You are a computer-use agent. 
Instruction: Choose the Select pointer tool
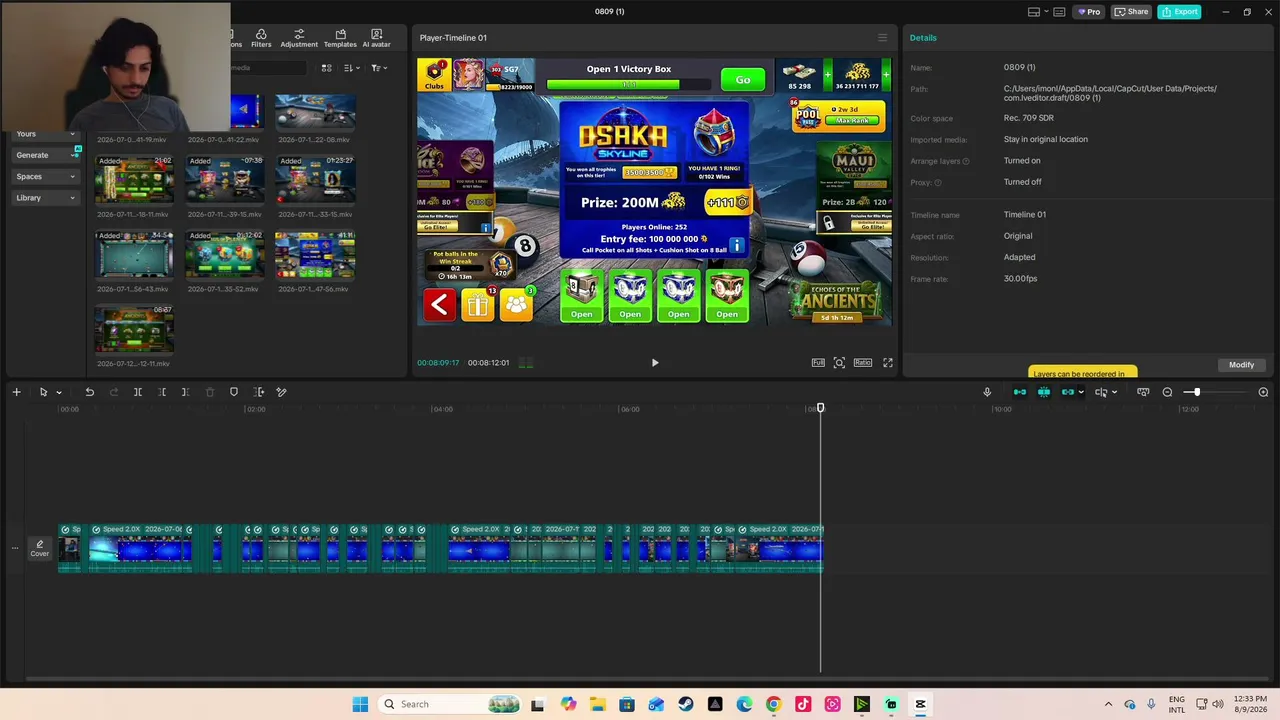[43, 392]
